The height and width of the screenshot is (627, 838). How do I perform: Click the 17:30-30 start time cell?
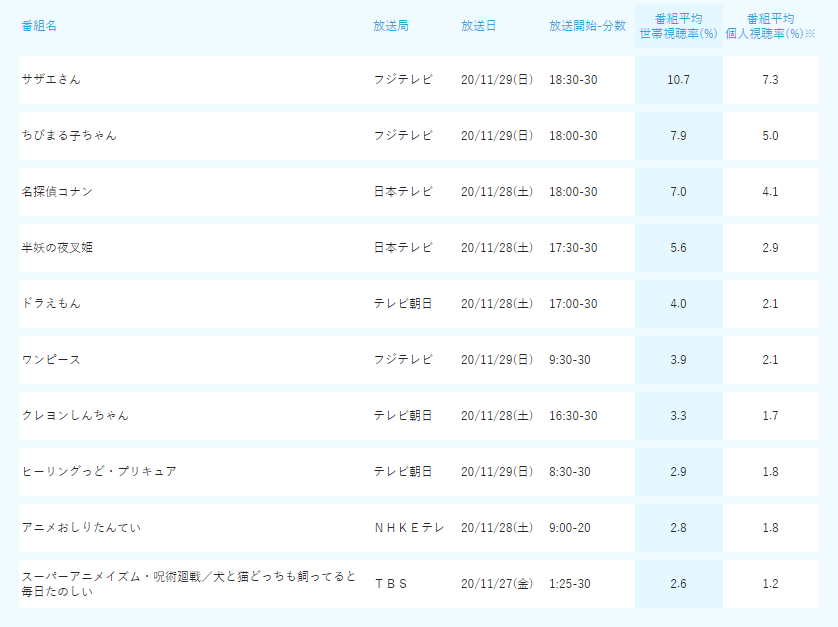pyautogui.click(x=573, y=247)
